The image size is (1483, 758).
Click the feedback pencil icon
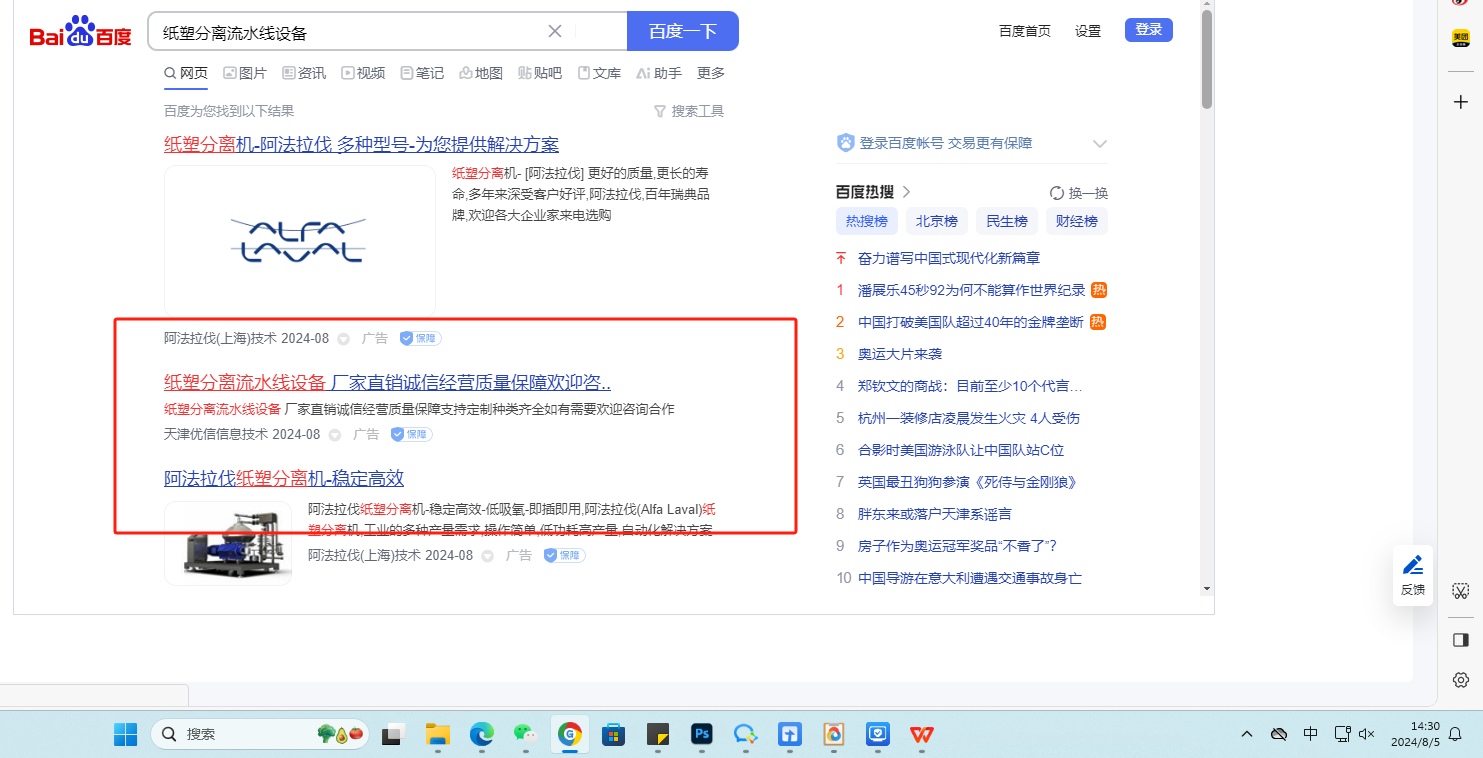(1412, 566)
